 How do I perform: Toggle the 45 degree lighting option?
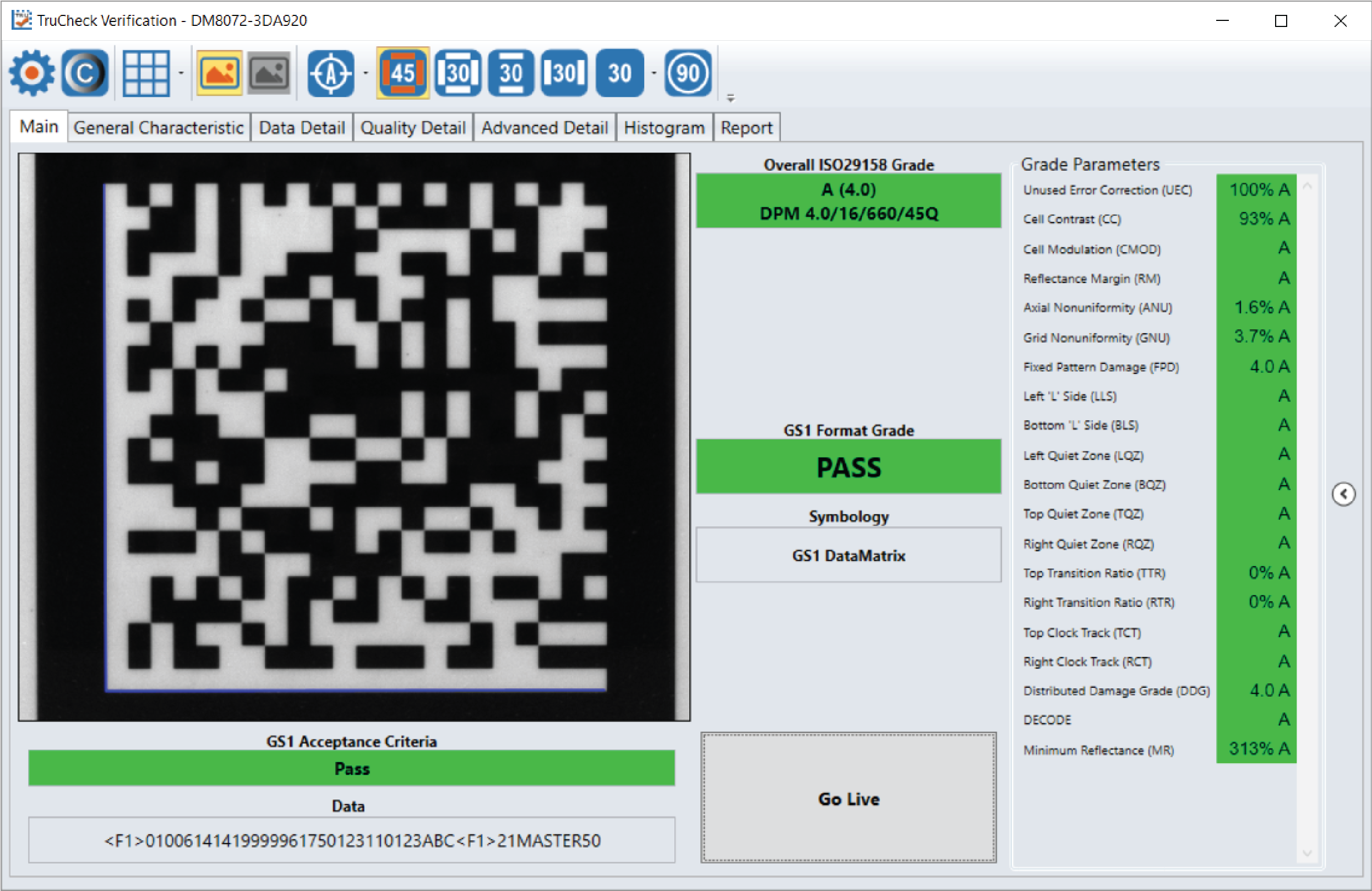[x=403, y=73]
